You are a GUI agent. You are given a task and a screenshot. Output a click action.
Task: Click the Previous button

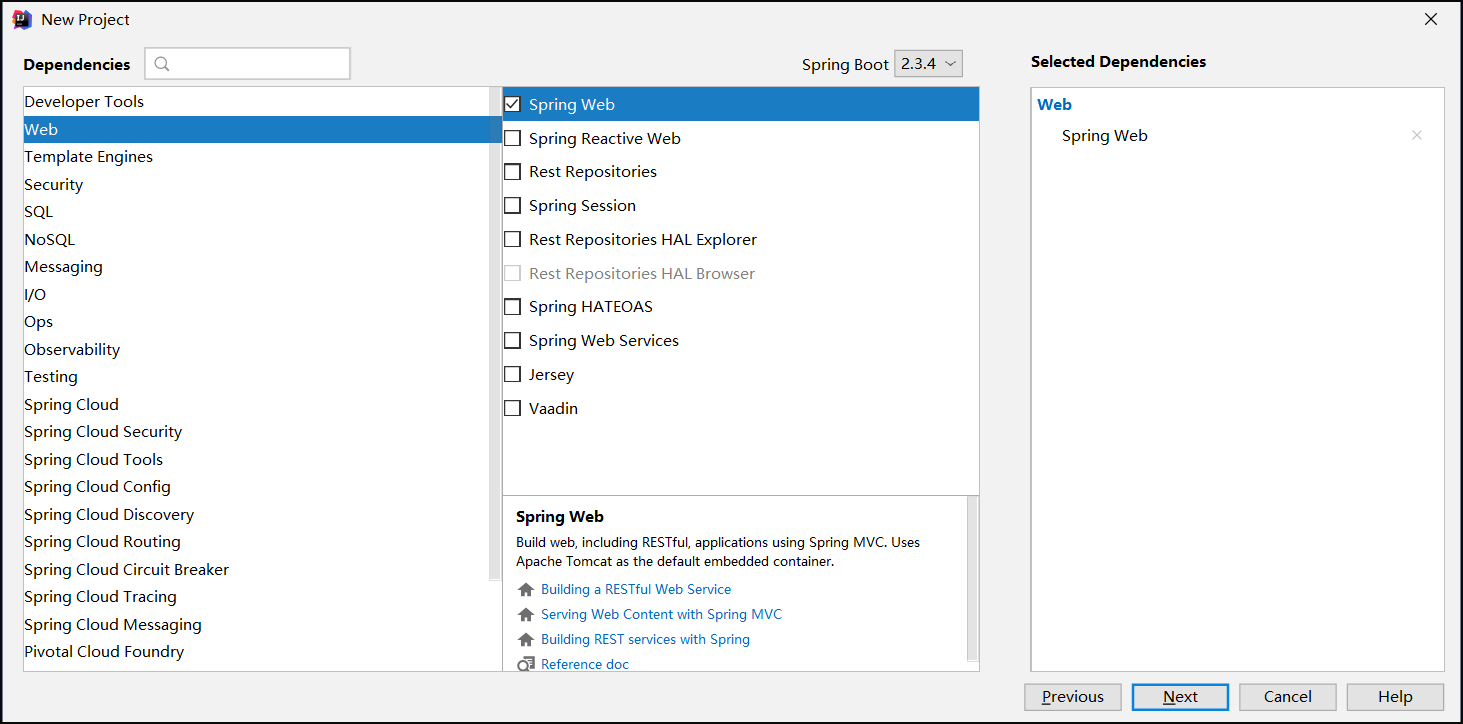coord(1072,697)
